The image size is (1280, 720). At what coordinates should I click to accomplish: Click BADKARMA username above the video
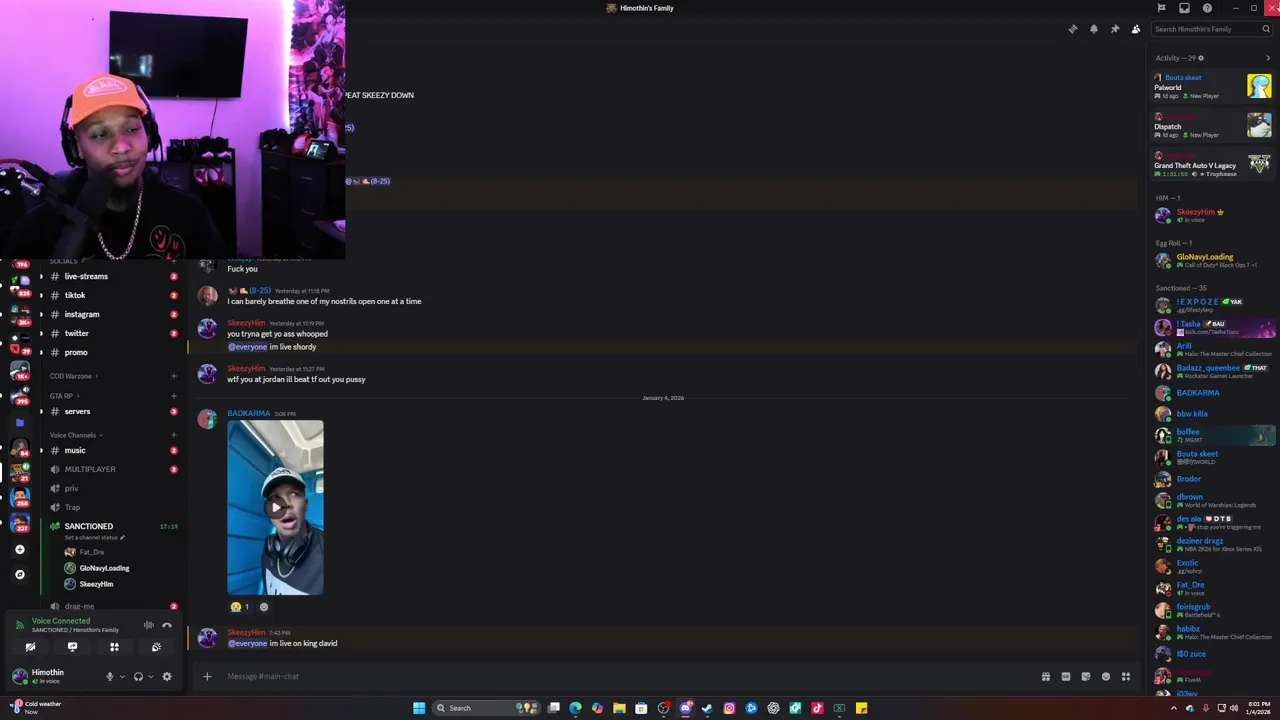click(x=248, y=413)
